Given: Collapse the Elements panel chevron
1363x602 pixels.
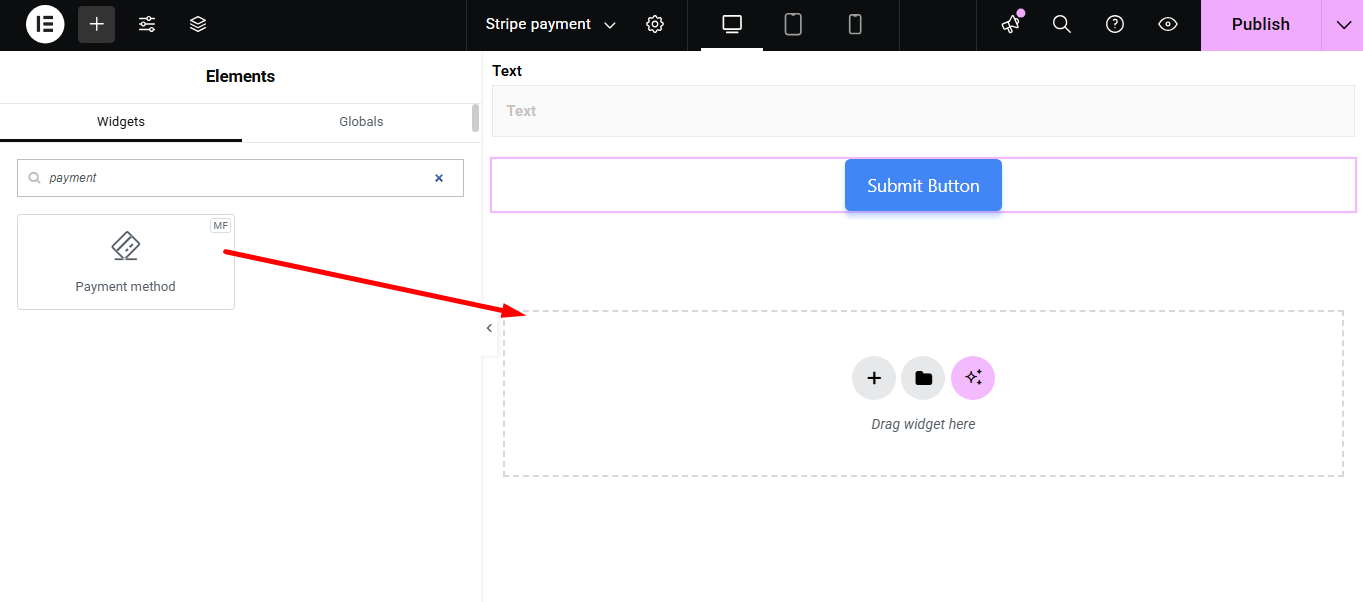Looking at the screenshot, I should tap(488, 327).
